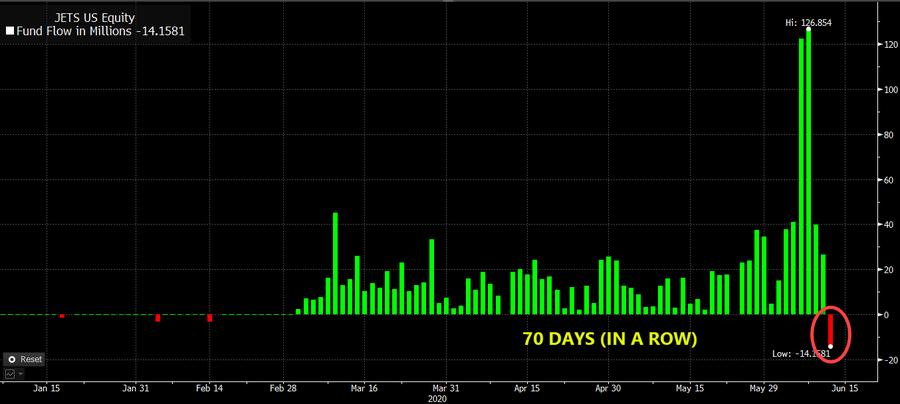Screen dimensions: 900x404
Task: Click the 70 DAYS (IN A ROW) annotation
Action: point(610,340)
